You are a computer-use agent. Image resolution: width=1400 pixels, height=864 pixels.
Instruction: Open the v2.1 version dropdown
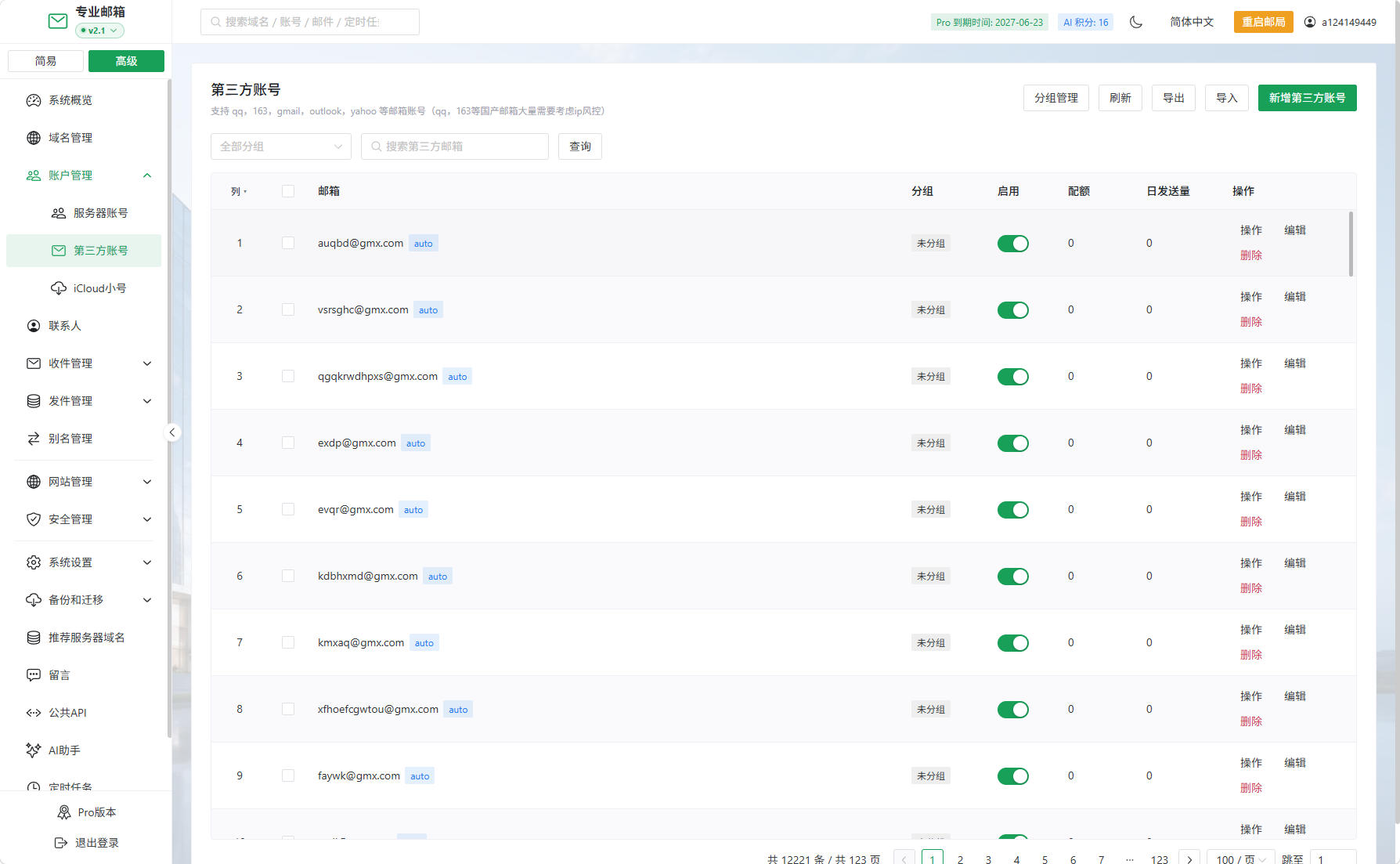coord(99,31)
